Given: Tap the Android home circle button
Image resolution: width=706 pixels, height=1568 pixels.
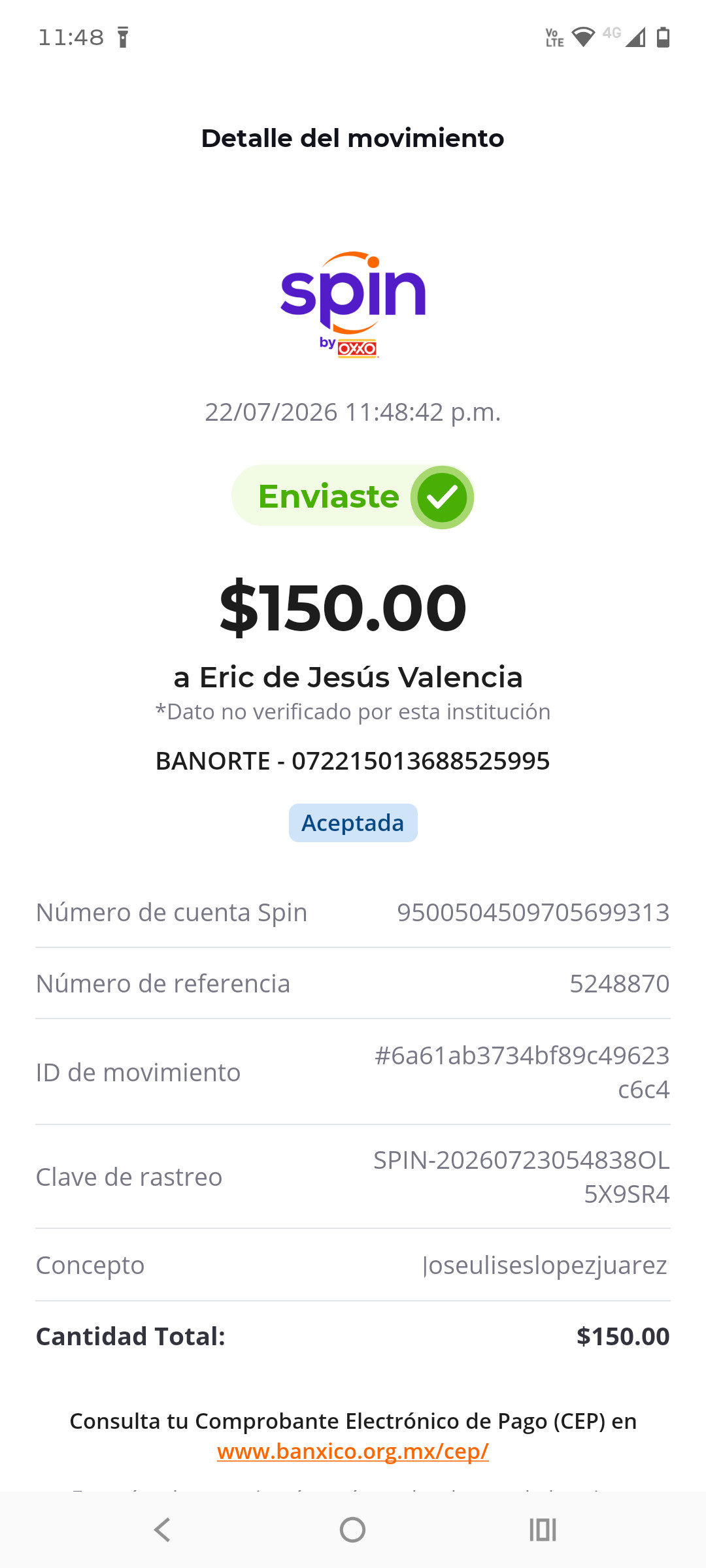Looking at the screenshot, I should (x=353, y=1529).
